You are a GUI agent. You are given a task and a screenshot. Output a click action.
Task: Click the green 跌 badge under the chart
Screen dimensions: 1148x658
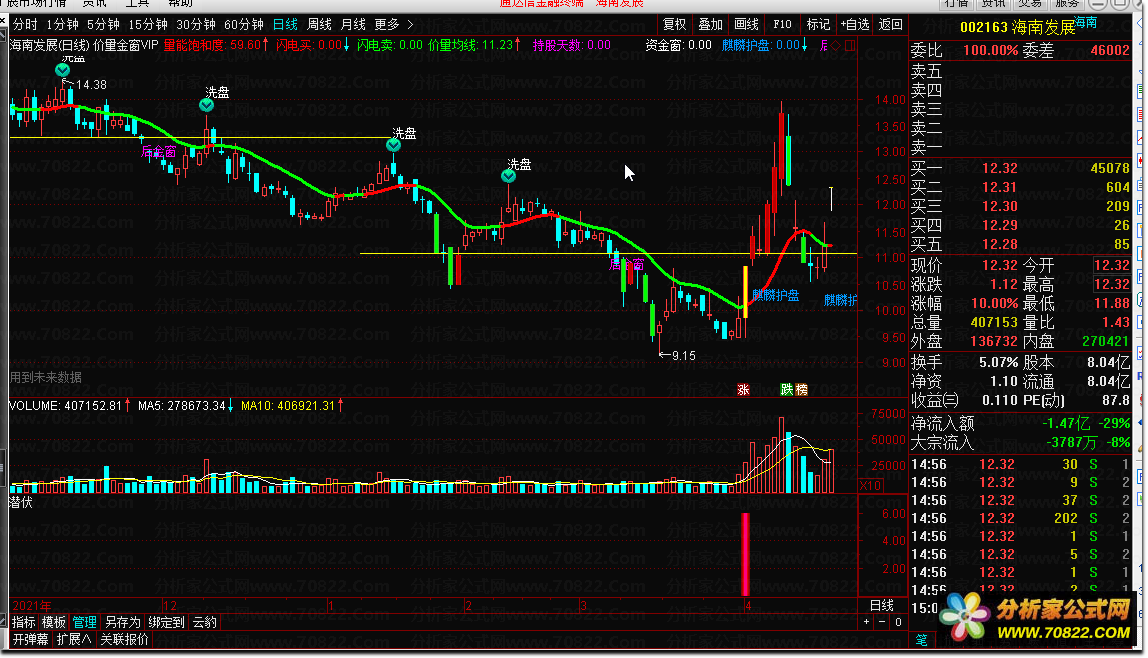(787, 389)
